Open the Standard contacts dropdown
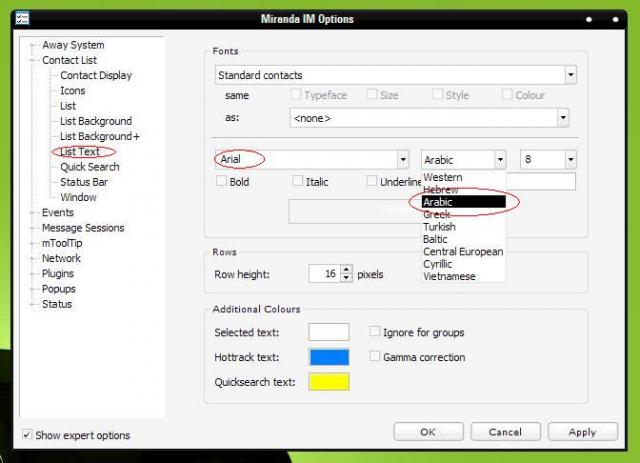The width and height of the screenshot is (640, 463). [x=571, y=75]
